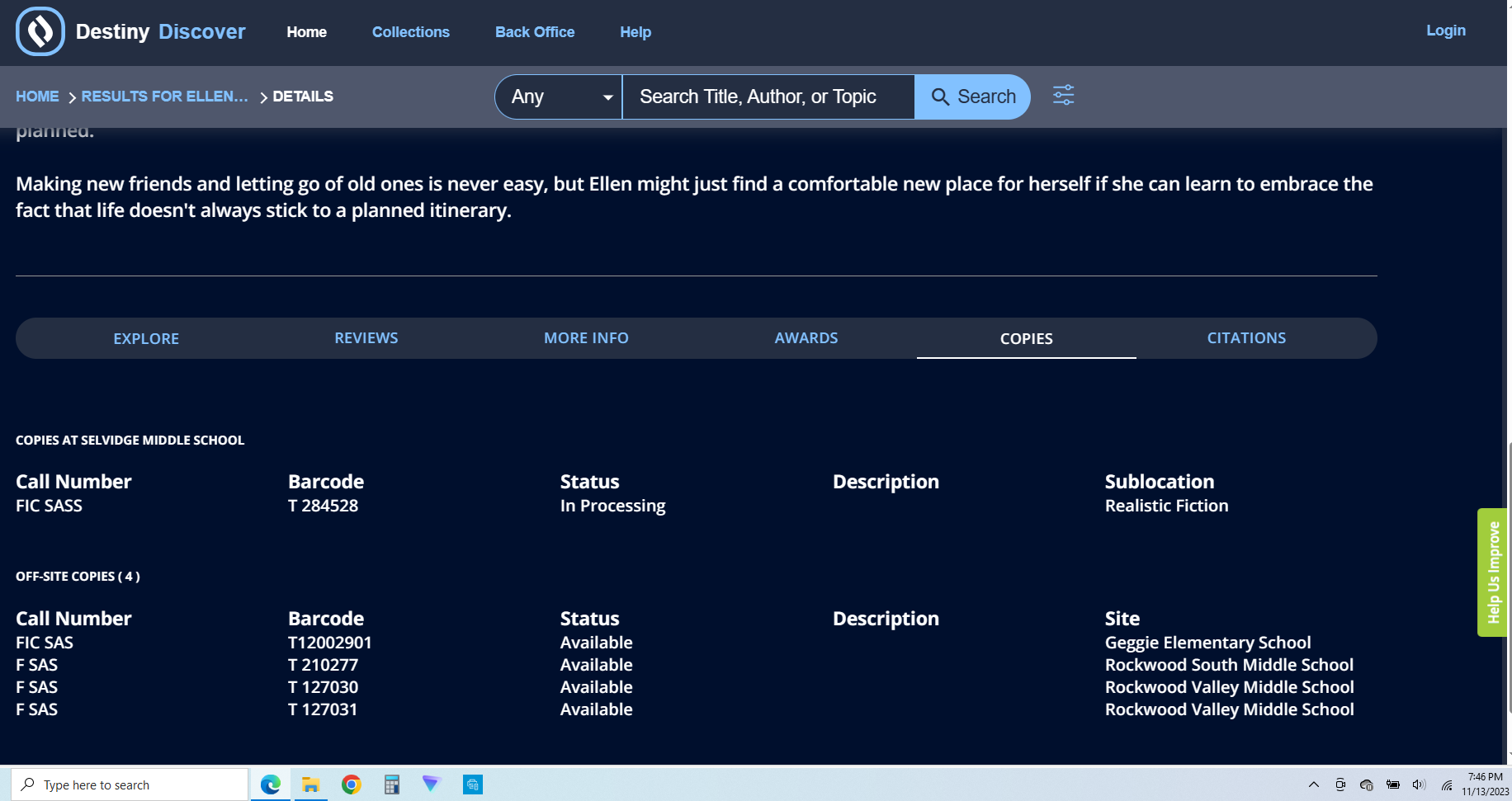
Task: Switch to the EXPLORE tab
Action: click(146, 338)
